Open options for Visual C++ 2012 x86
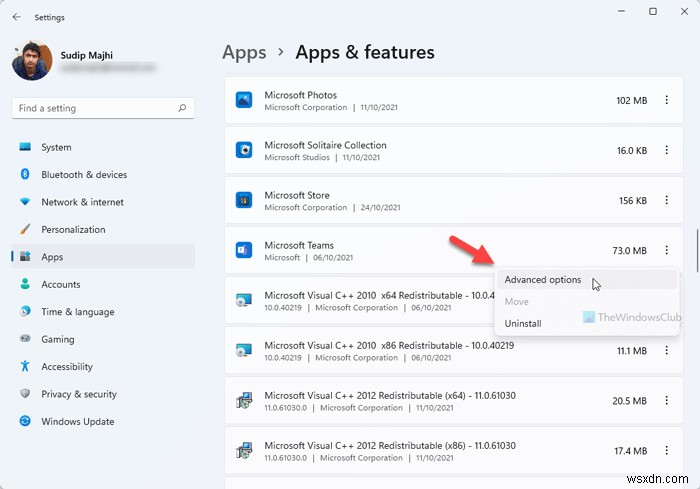This screenshot has height=489, width=700. tap(667, 450)
